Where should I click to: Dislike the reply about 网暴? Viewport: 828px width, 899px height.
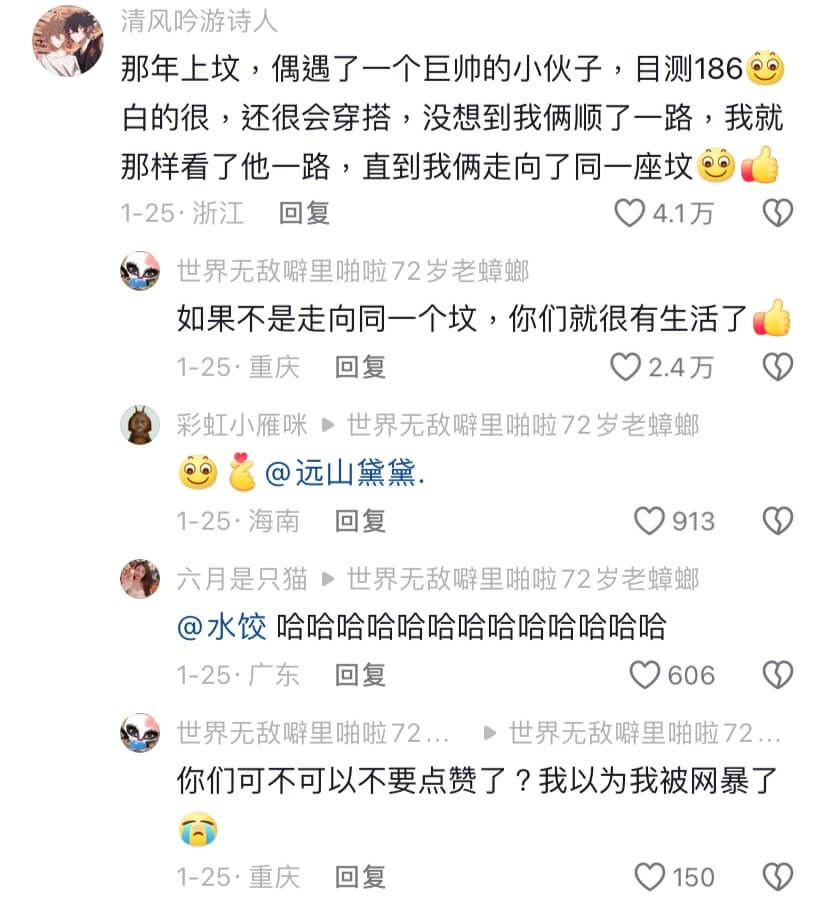778,877
